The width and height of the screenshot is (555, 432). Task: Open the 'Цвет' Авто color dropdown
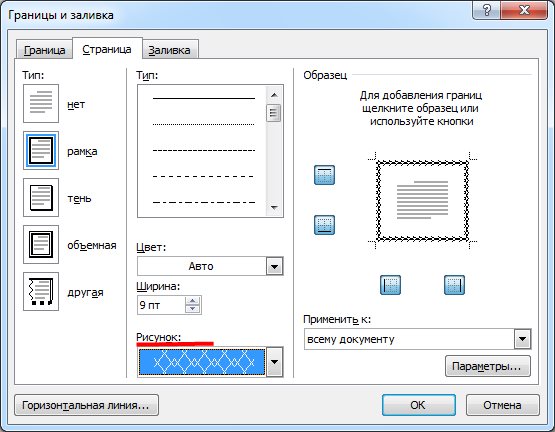(x=274, y=266)
